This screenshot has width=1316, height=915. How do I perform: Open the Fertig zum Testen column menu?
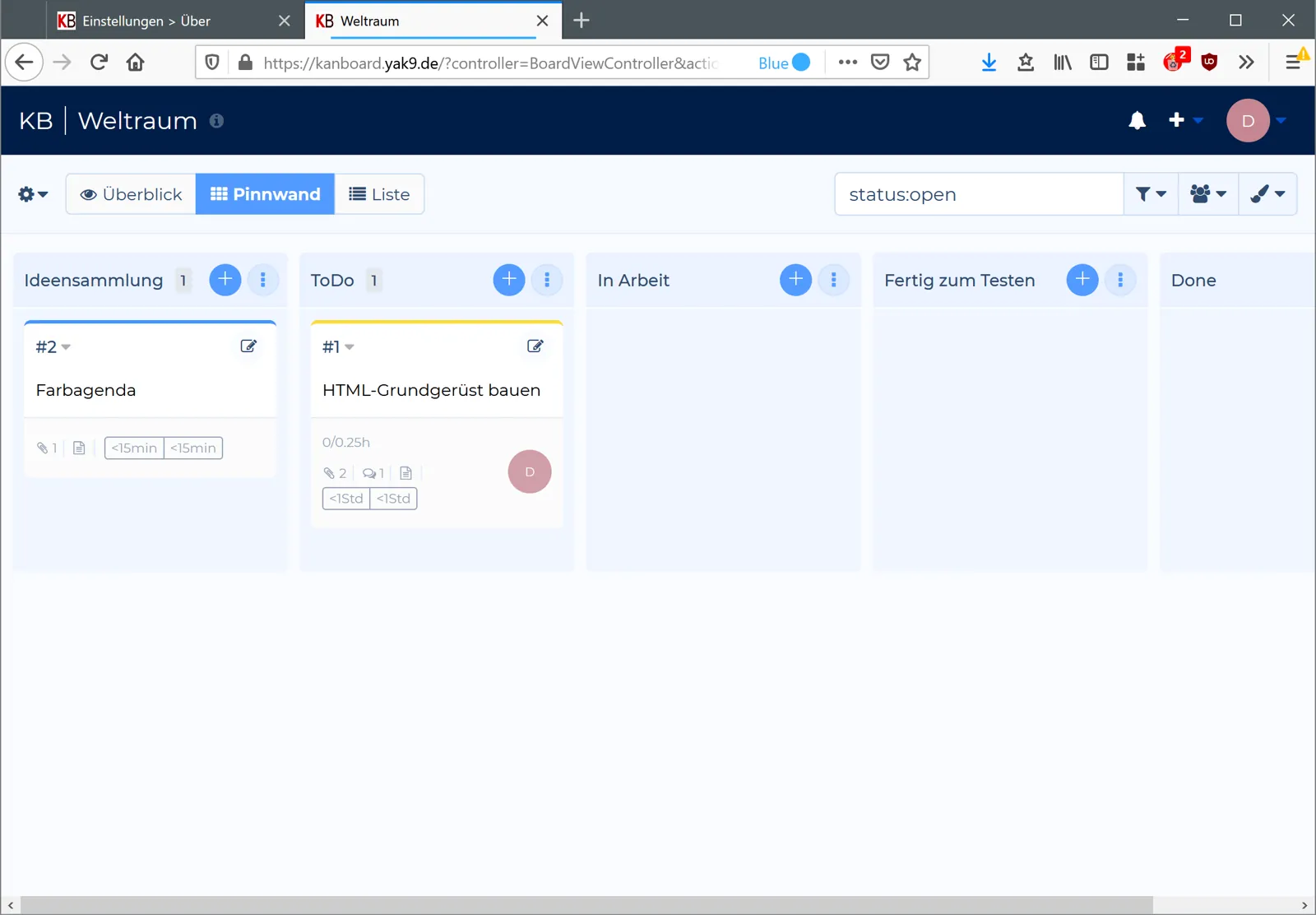(x=1120, y=280)
